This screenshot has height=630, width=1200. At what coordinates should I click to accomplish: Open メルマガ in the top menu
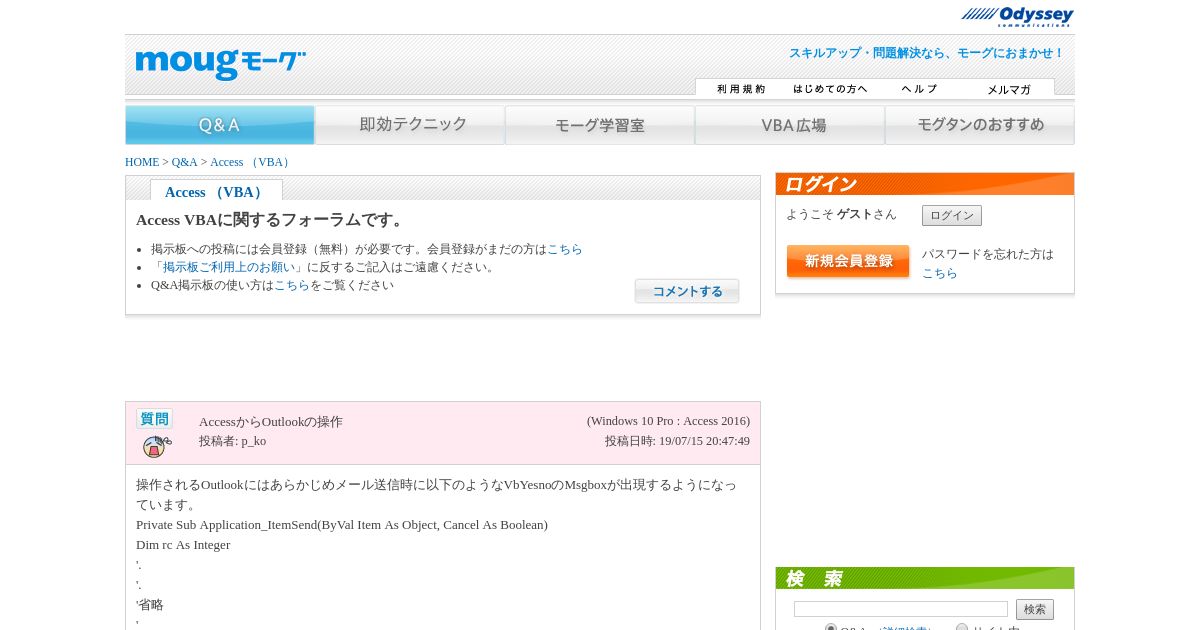[1009, 89]
